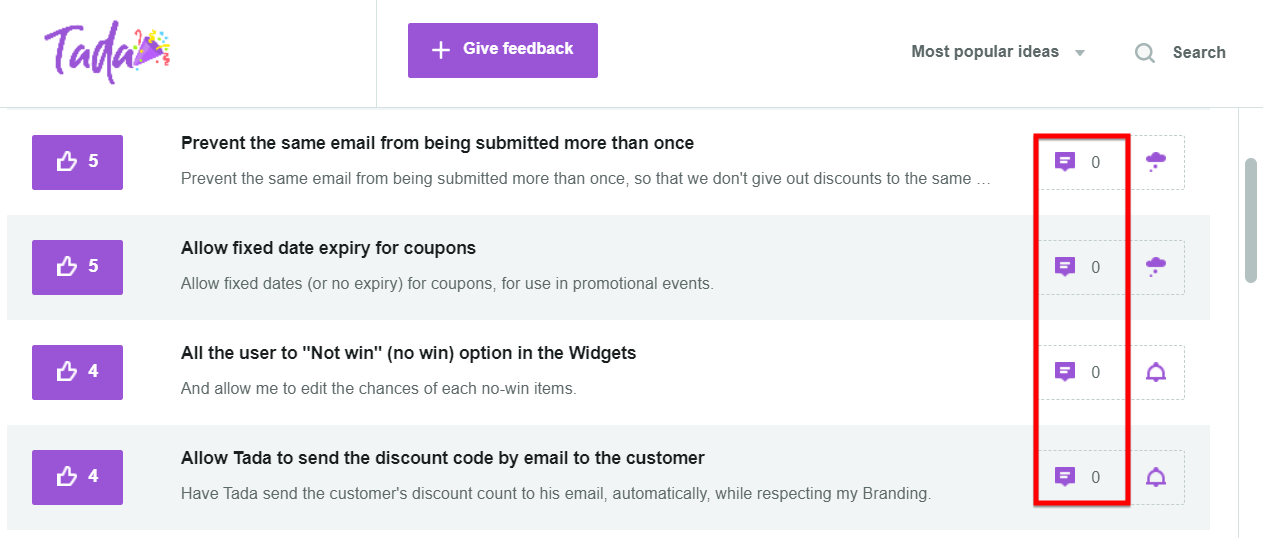Expand the Most popular ideas dropdown
The image size is (1263, 538).
click(998, 52)
